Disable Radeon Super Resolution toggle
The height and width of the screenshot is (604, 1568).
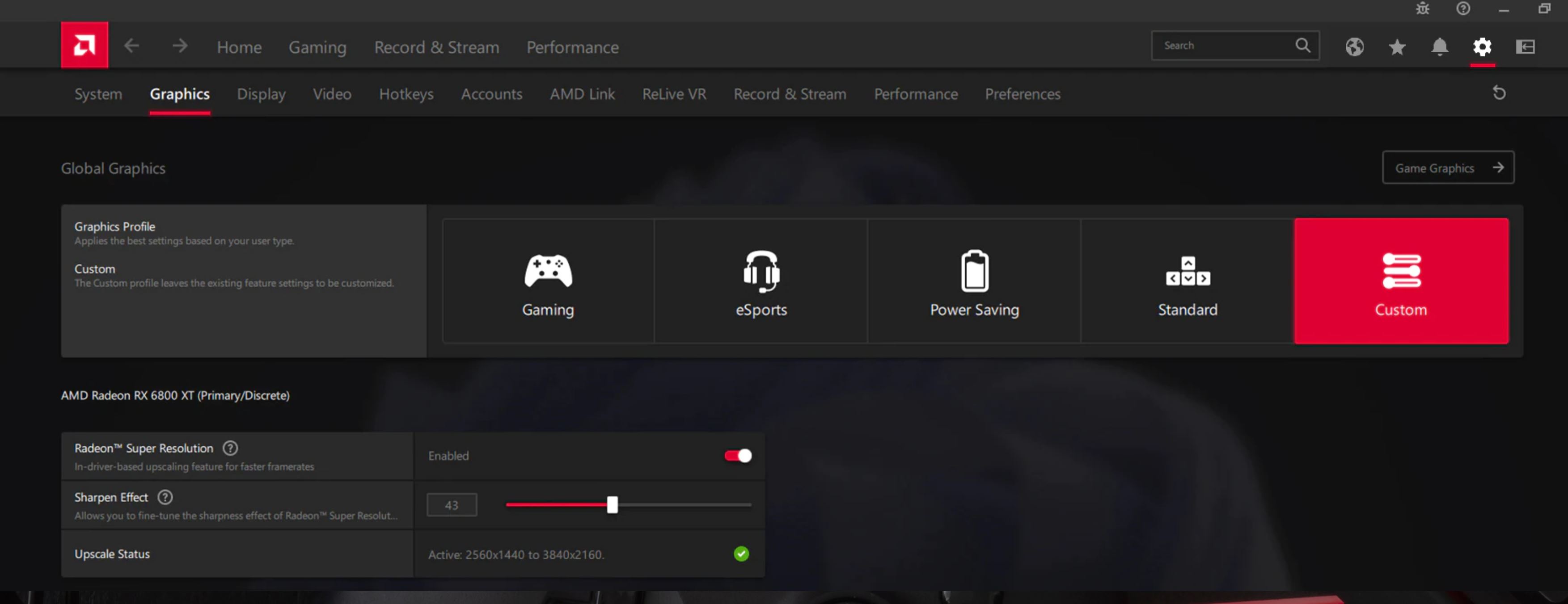click(x=738, y=456)
